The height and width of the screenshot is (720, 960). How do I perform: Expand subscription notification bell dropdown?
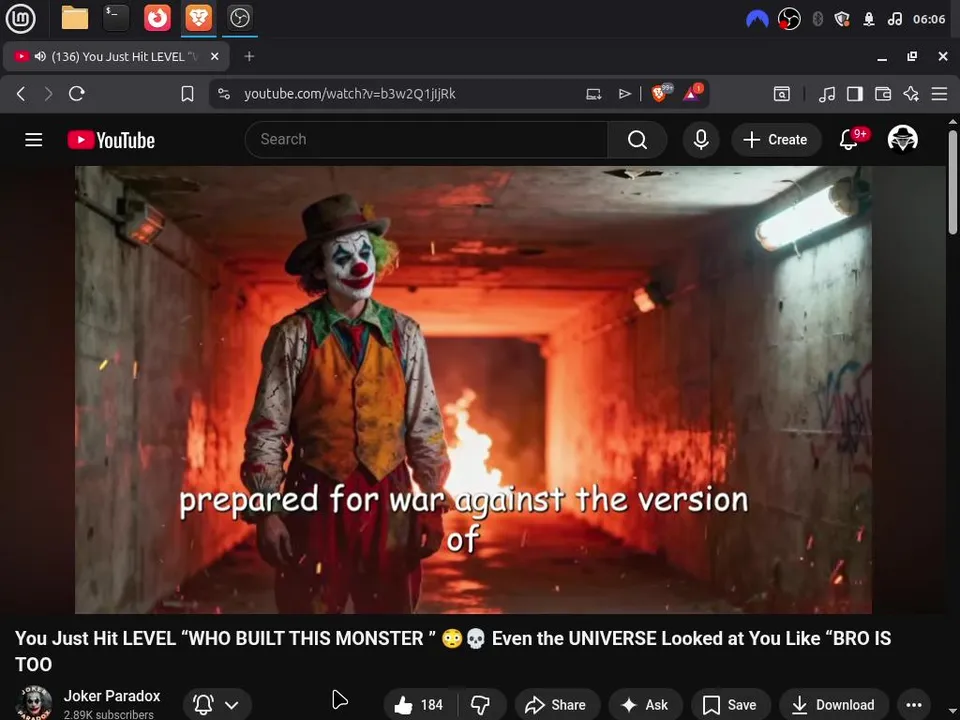point(217,705)
